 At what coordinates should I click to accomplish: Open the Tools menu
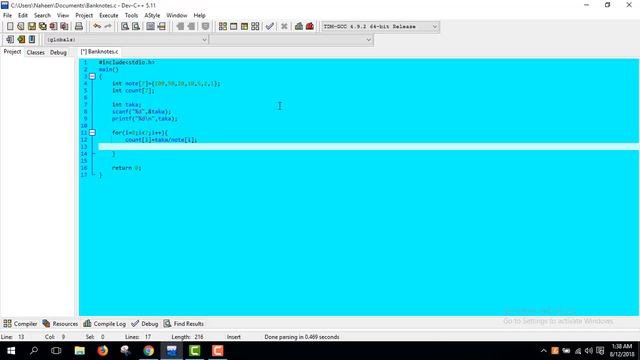131,15
